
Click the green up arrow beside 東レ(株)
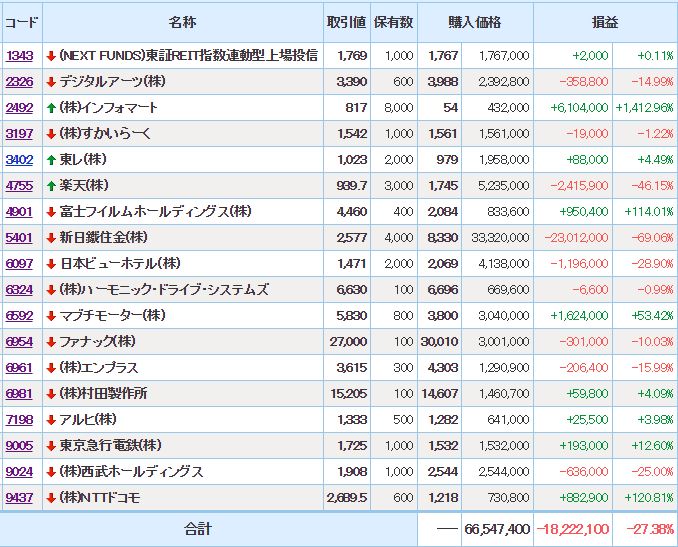coord(51,160)
